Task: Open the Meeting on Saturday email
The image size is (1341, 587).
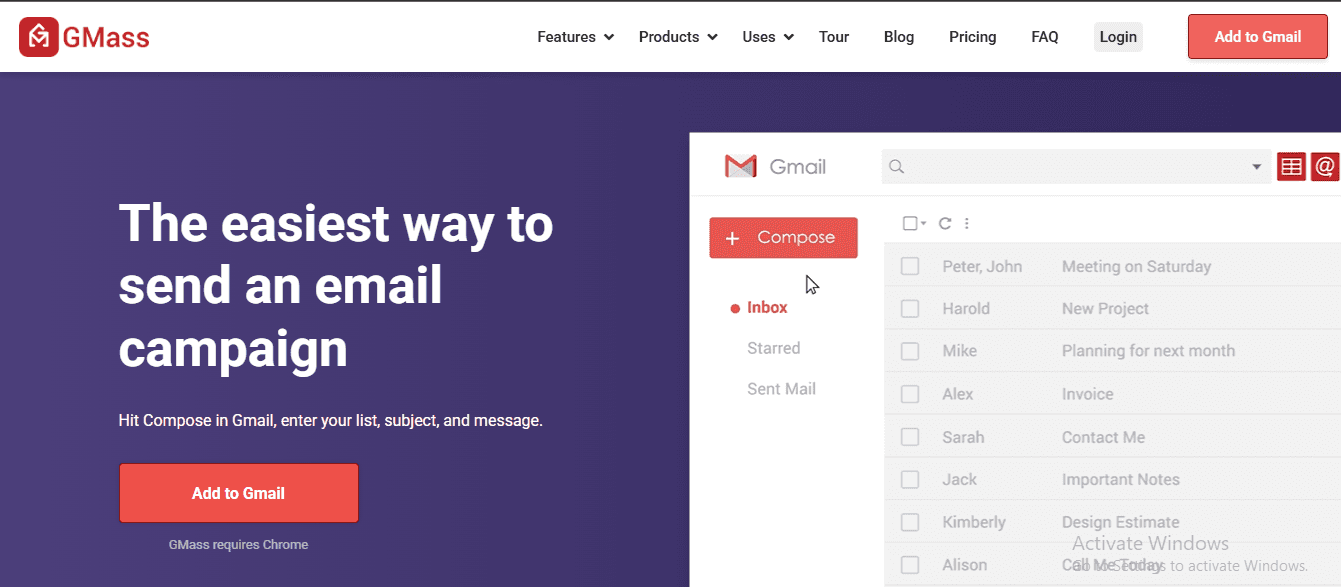Action: click(x=1136, y=267)
